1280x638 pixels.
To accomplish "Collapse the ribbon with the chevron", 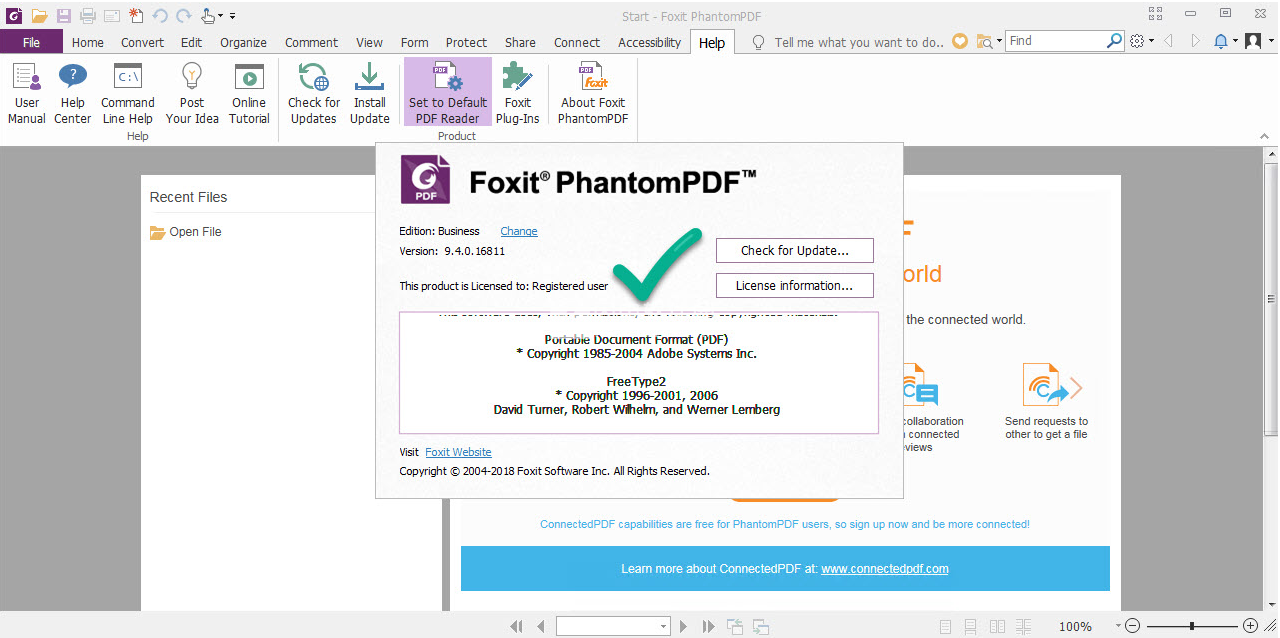I will [1265, 134].
